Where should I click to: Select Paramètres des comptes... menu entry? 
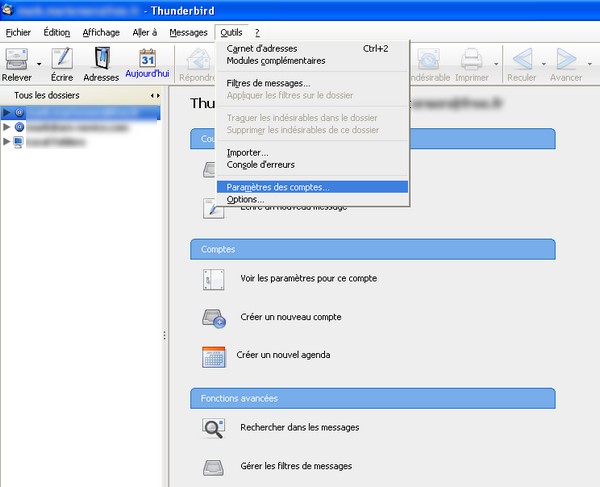[313, 187]
